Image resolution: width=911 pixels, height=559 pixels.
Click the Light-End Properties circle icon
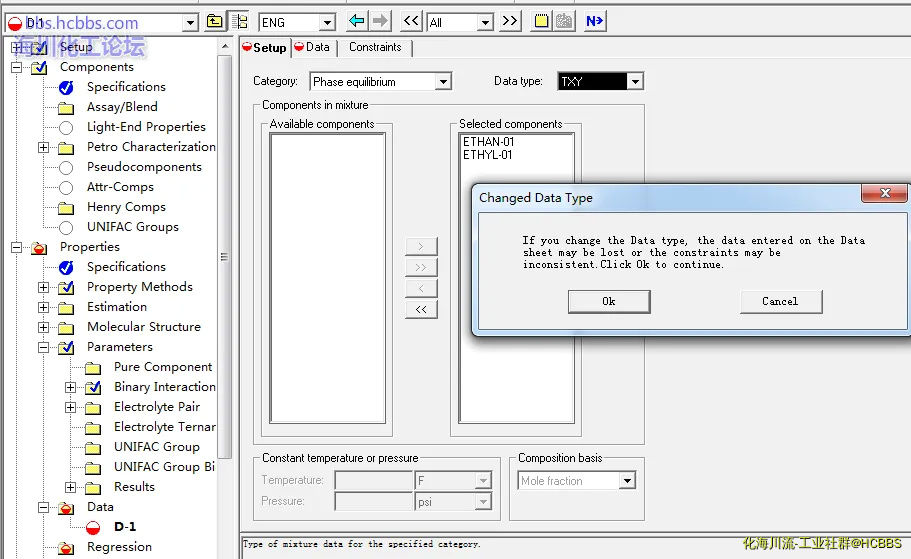pyautogui.click(x=66, y=127)
